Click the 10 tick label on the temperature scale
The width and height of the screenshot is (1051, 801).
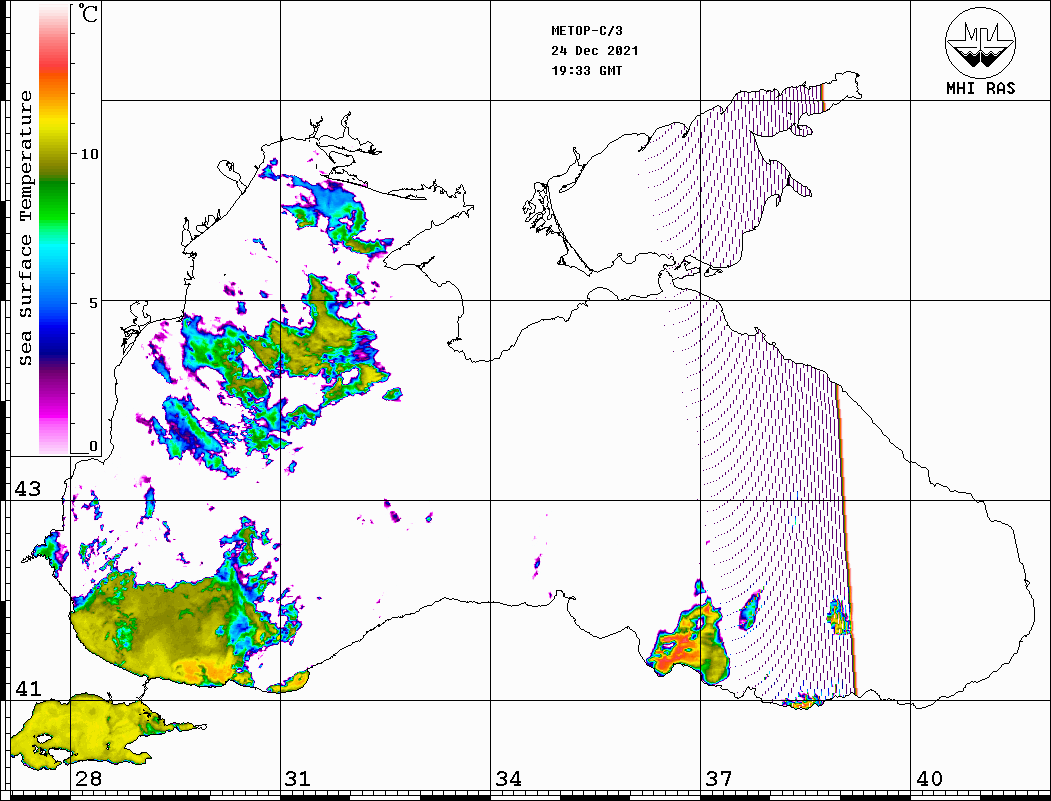pyautogui.click(x=90, y=154)
